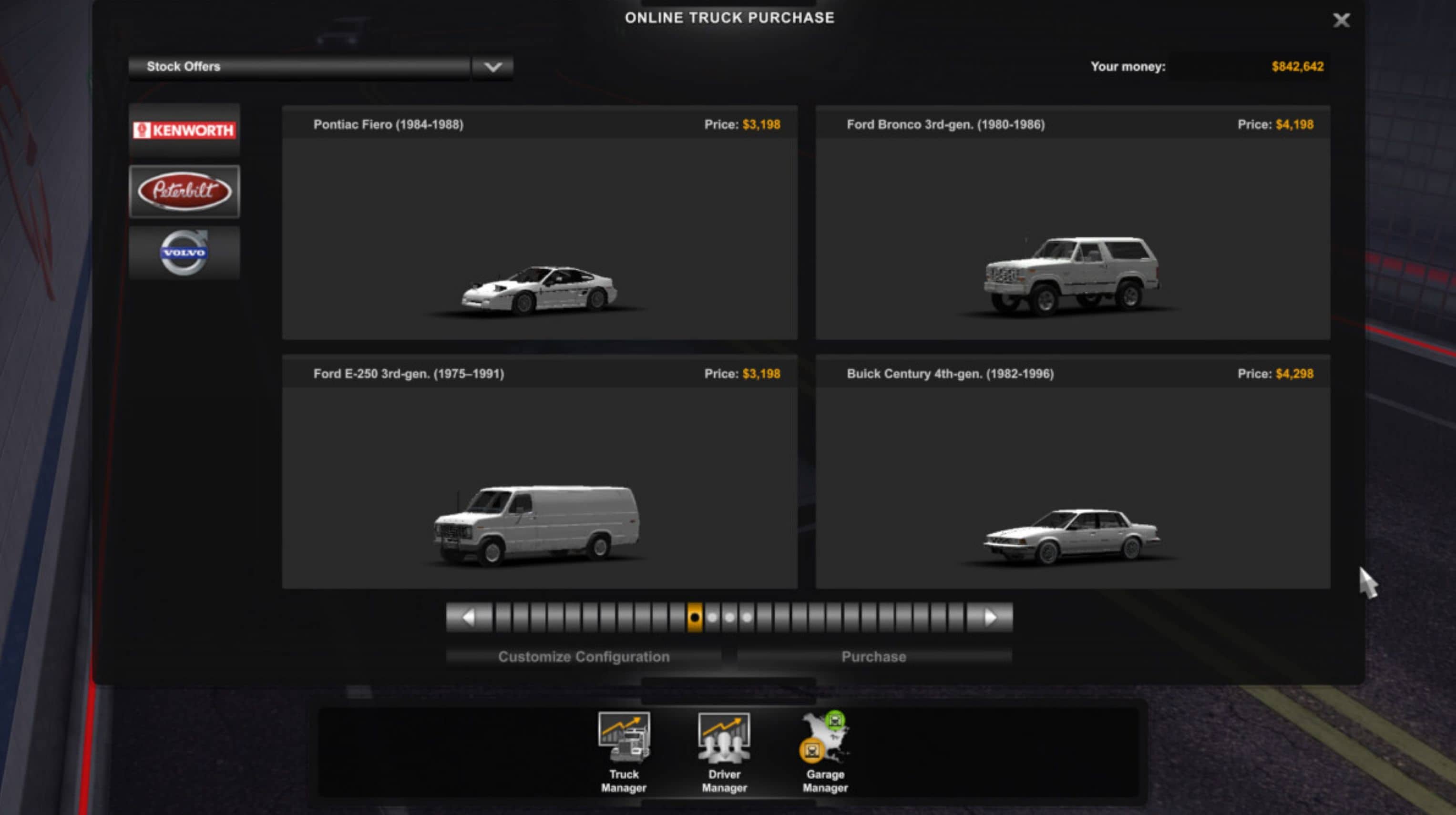Screen dimensions: 1456x815
Task: Select the Volvo brand logo
Action: (x=184, y=253)
